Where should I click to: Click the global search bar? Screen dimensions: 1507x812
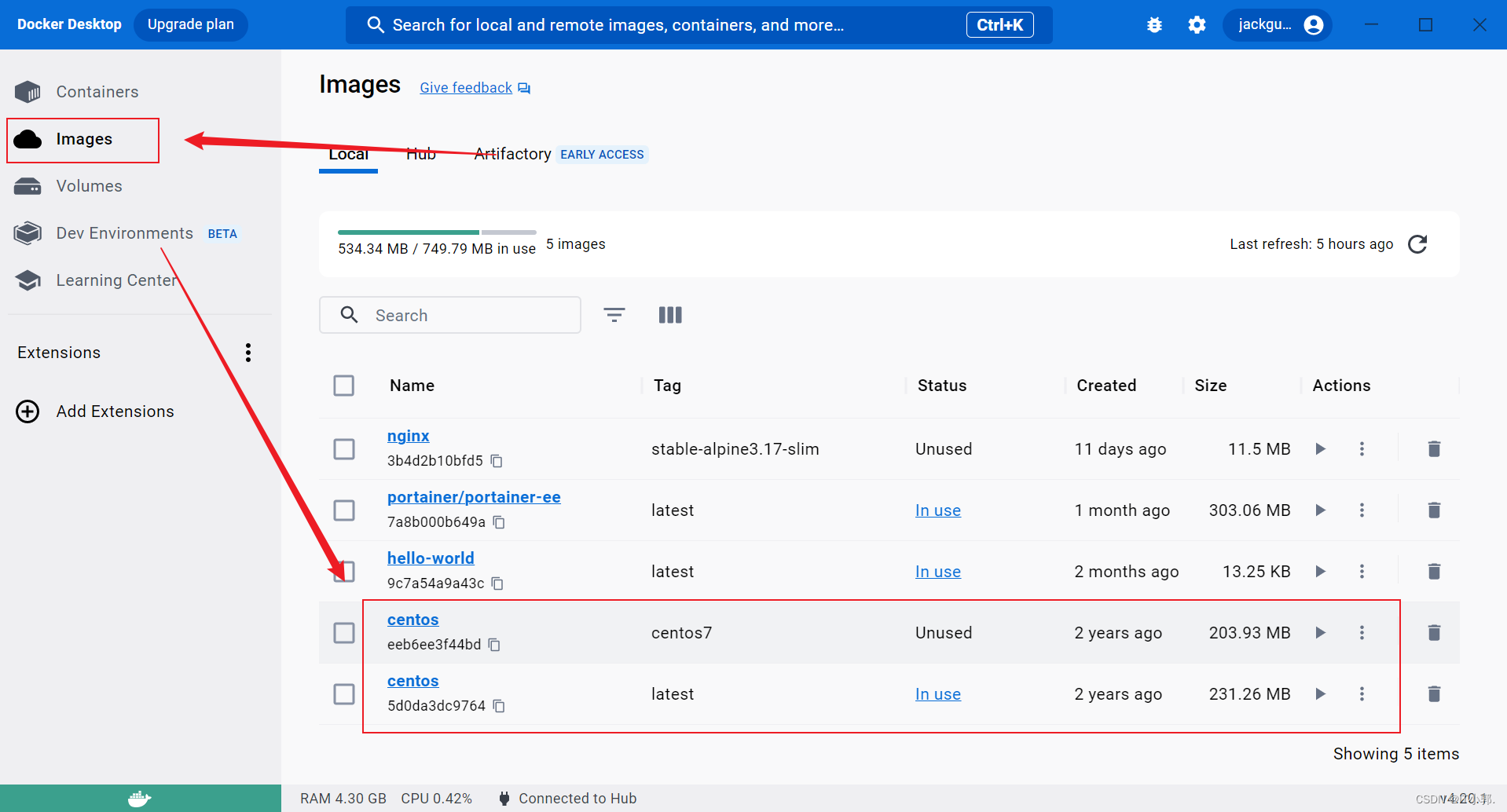coord(699,25)
